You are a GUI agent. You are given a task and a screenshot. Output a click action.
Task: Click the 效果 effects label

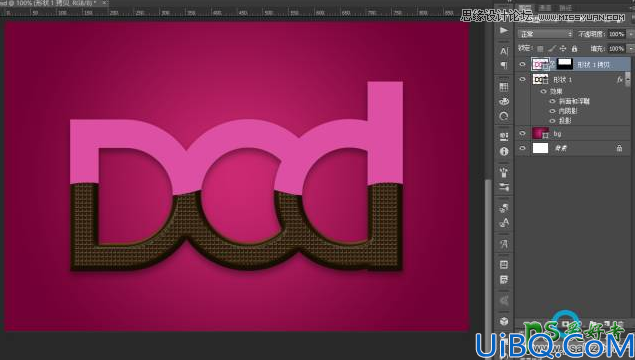coord(556,92)
